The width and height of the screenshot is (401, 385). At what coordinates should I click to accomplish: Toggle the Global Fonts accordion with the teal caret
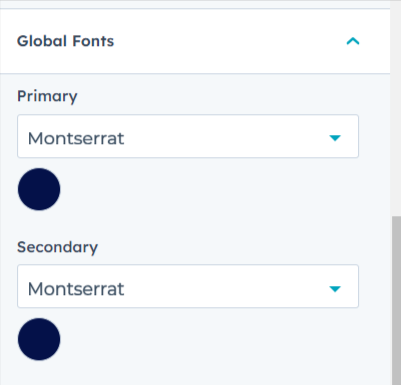point(353,41)
